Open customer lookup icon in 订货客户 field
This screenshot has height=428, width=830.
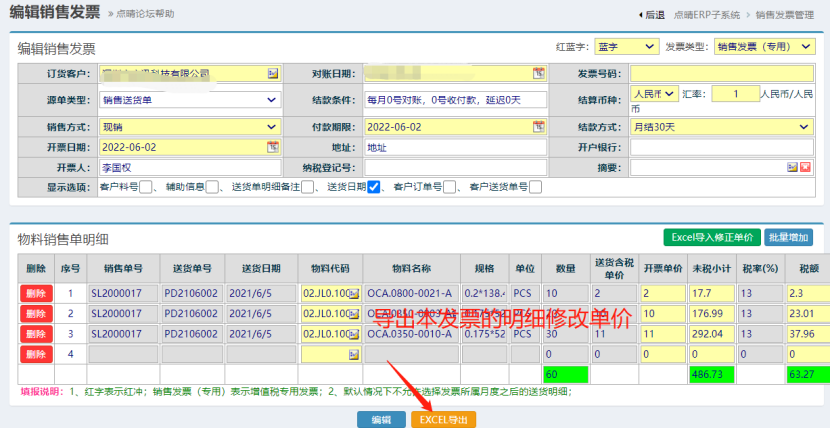(x=272, y=74)
